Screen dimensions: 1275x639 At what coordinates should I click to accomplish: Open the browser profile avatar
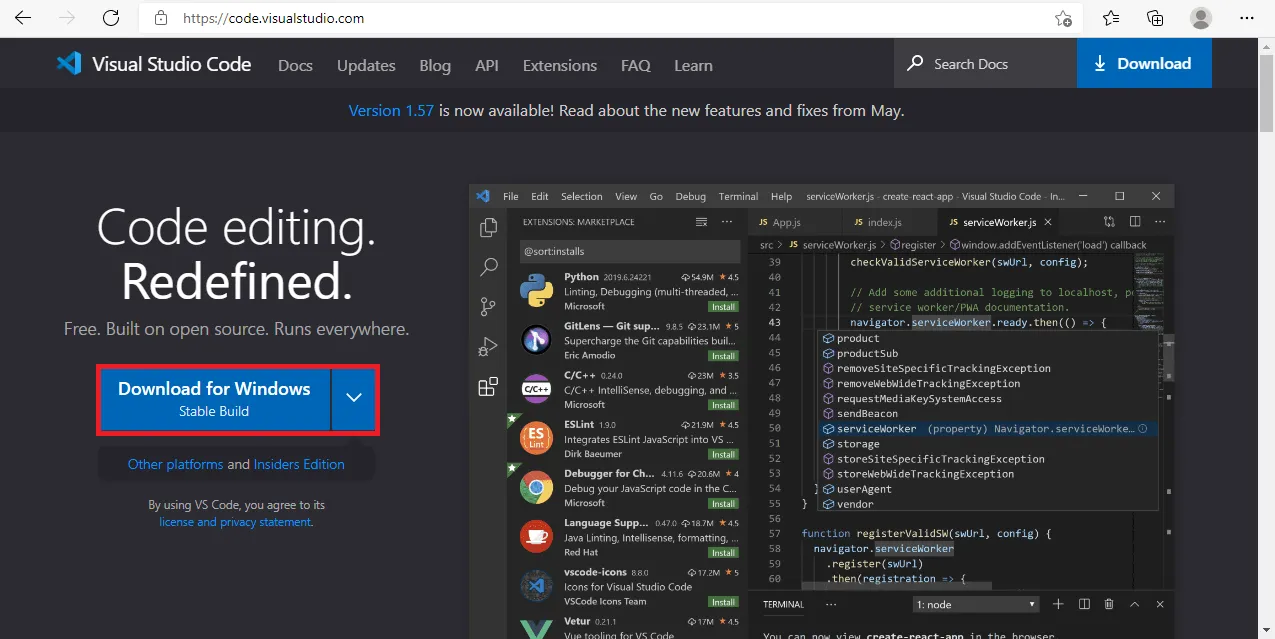point(1201,18)
